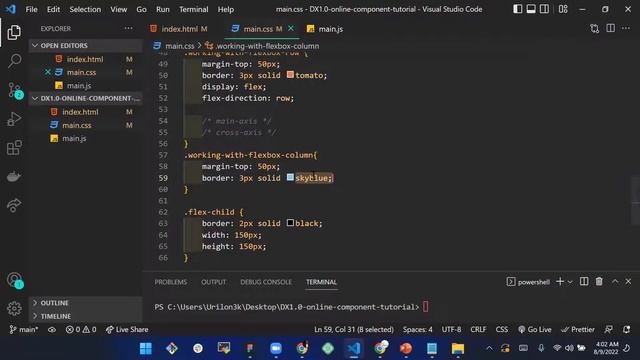The width and height of the screenshot is (640, 360).
Task: Open File Explorer from taskbar
Action: point(458,348)
